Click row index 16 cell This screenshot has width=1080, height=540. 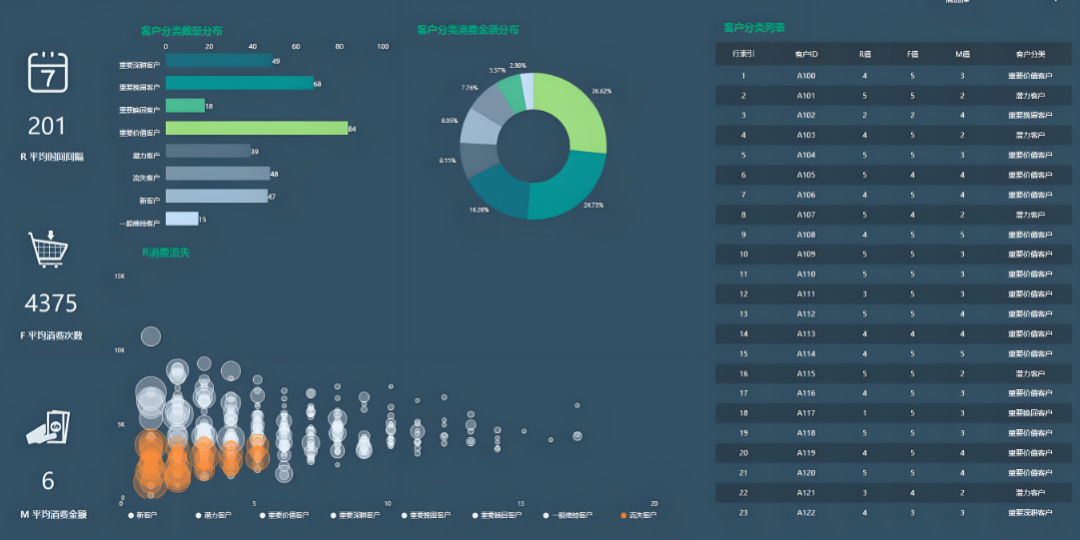coord(743,373)
